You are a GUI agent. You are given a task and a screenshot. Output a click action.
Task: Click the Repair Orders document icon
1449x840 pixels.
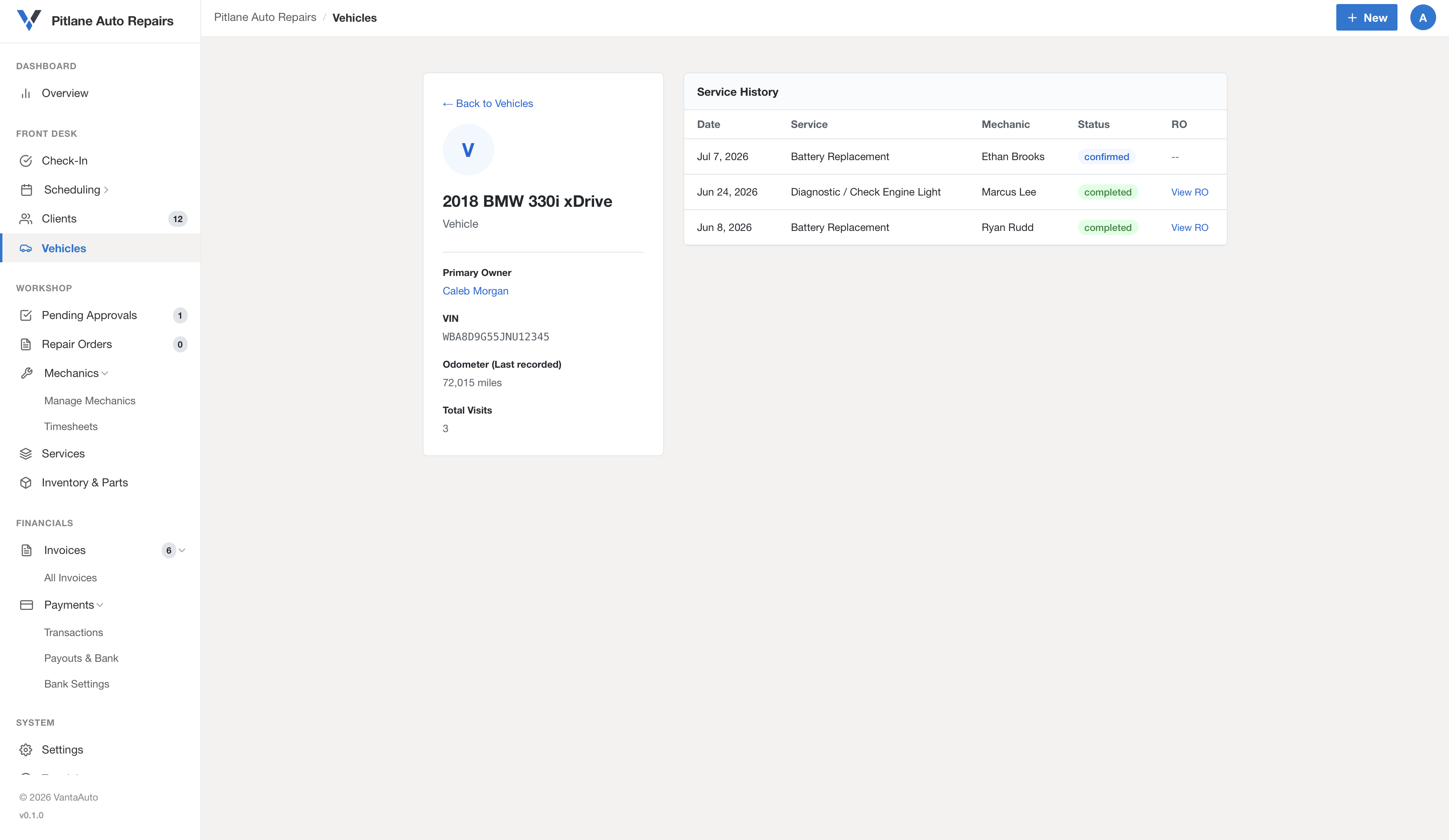tap(26, 344)
